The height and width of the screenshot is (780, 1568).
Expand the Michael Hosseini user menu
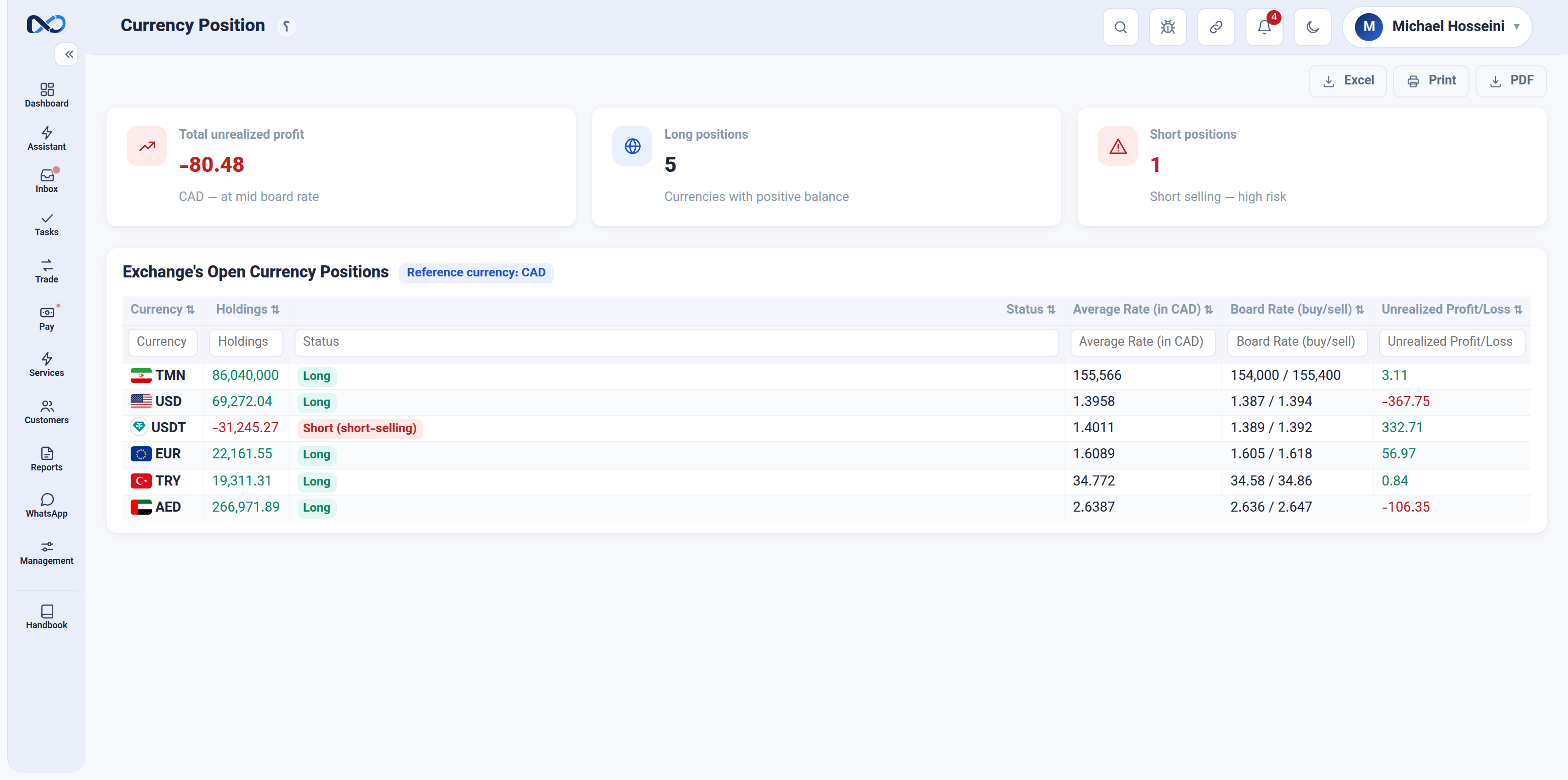1436,27
